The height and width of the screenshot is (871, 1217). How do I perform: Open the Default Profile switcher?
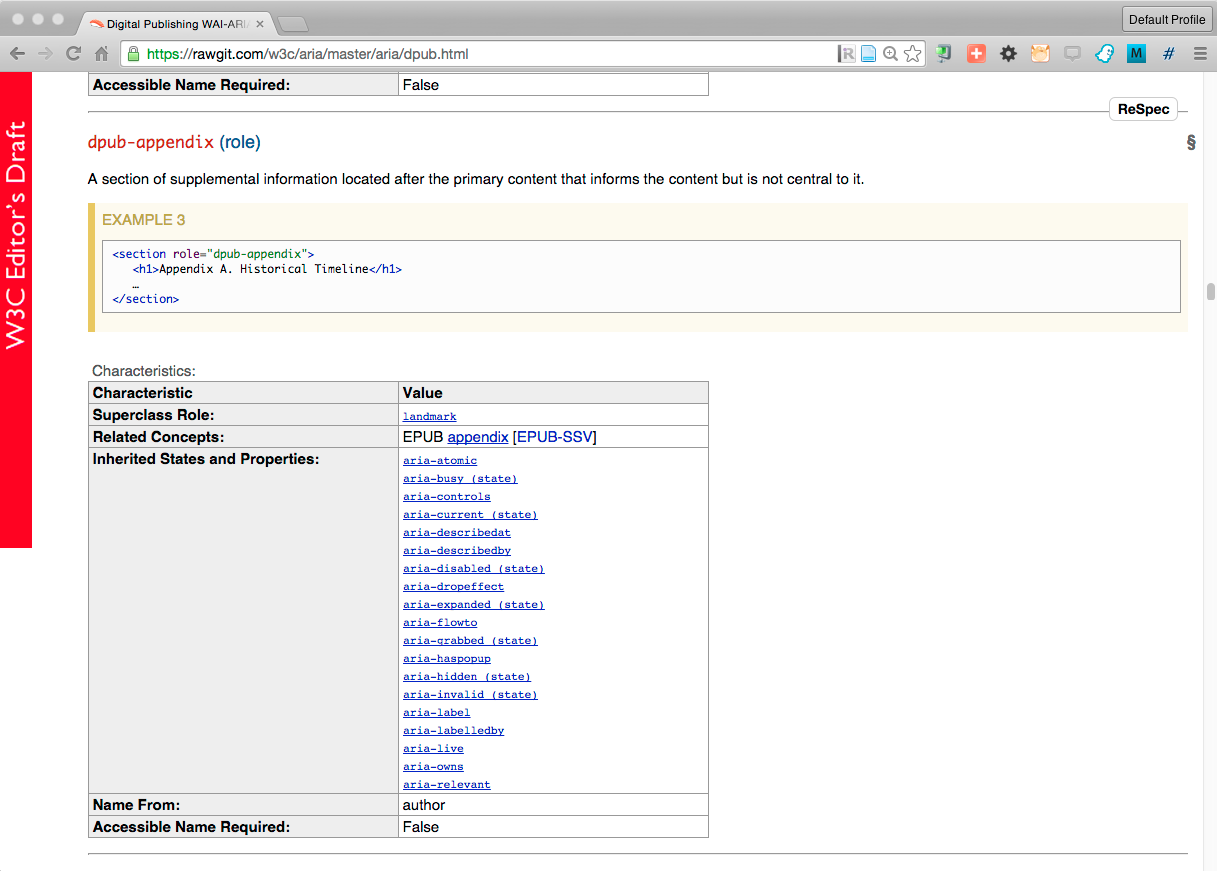(1166, 19)
